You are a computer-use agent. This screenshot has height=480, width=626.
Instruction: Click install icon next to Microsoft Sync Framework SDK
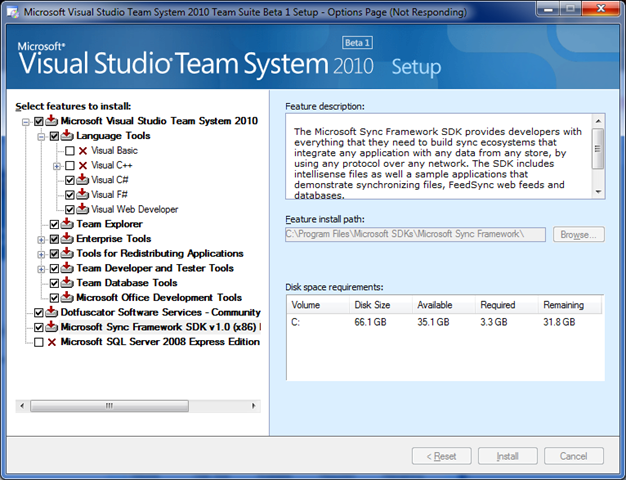51,327
